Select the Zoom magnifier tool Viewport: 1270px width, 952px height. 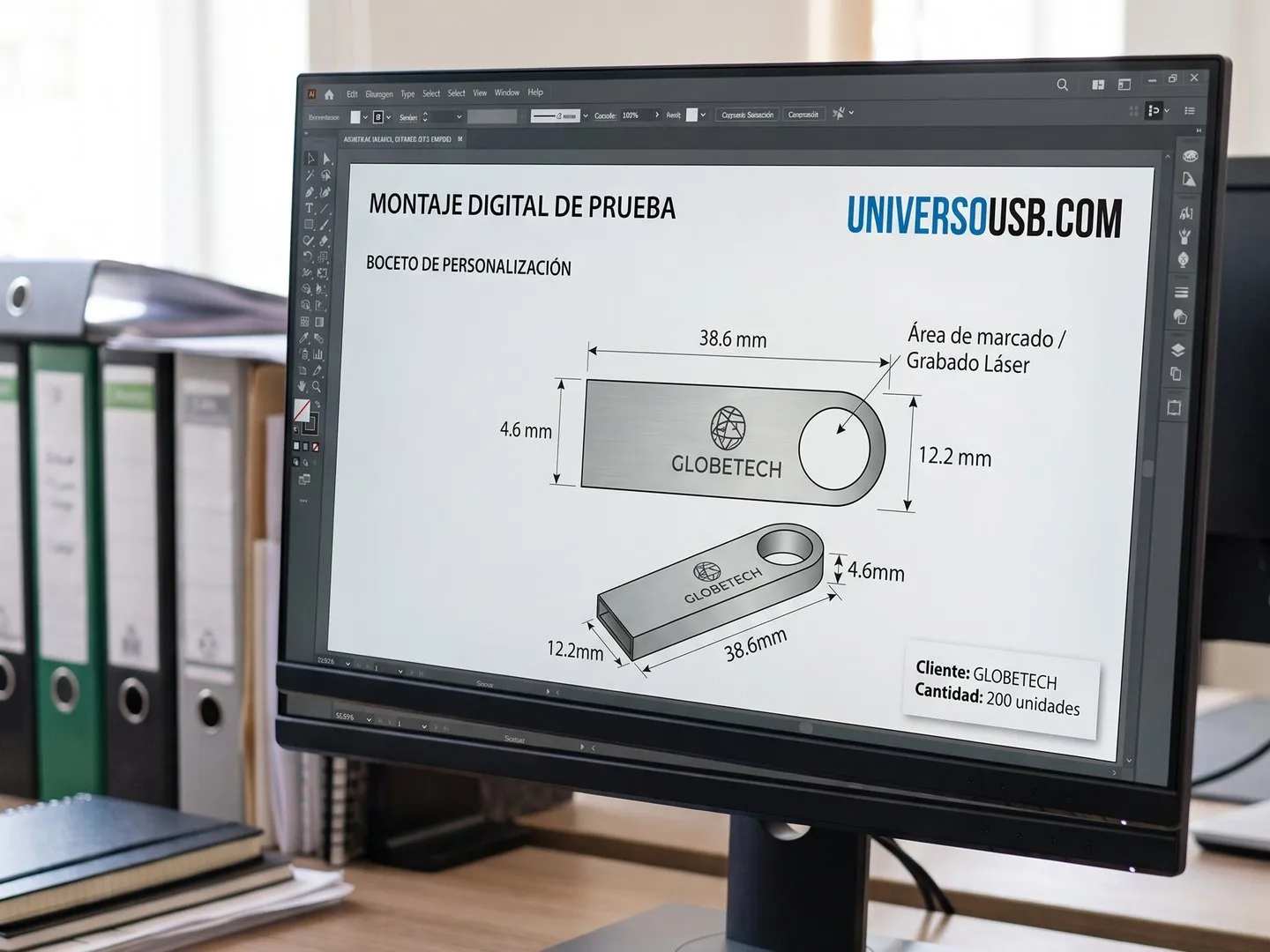point(317,386)
